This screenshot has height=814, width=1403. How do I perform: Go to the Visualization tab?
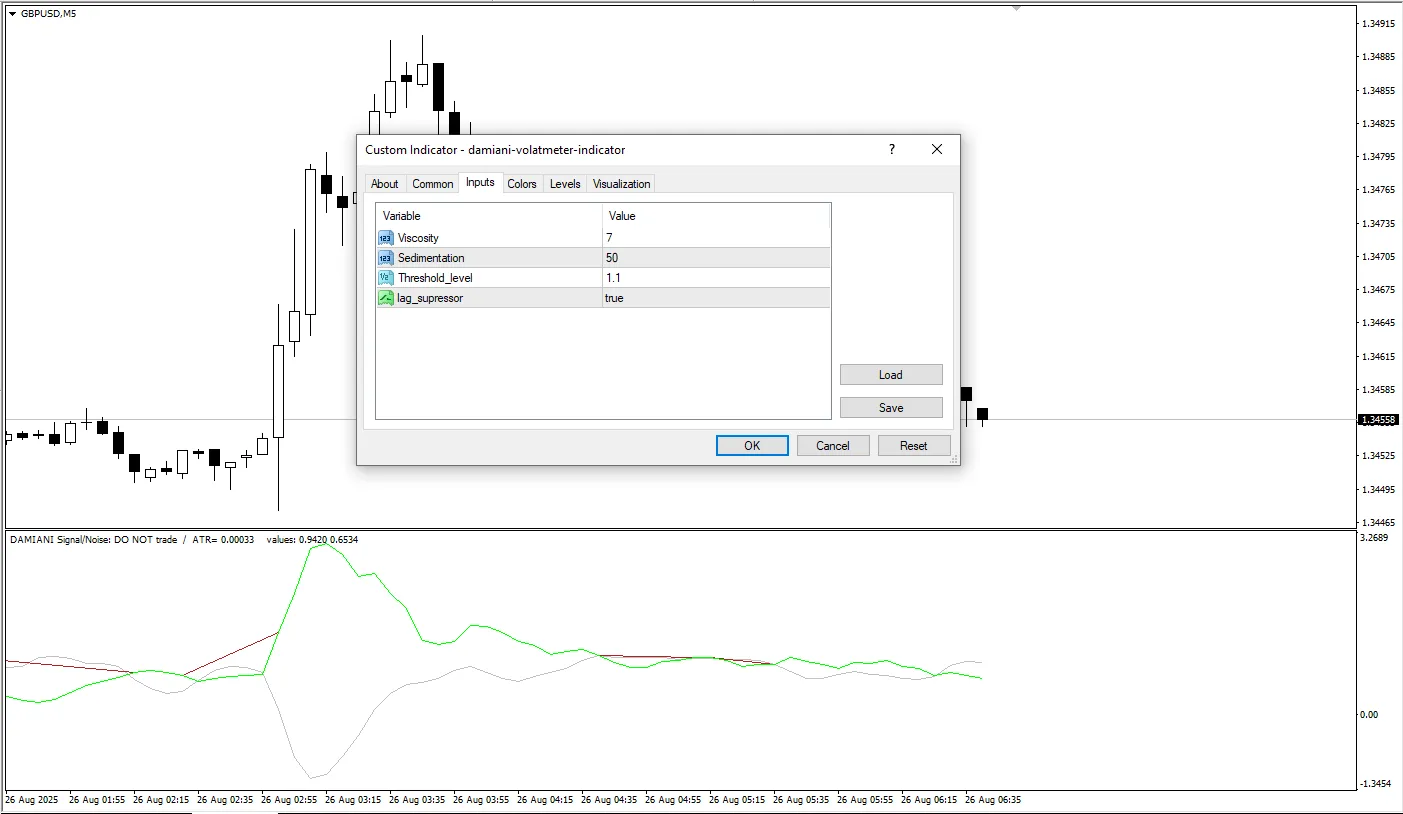(x=621, y=184)
